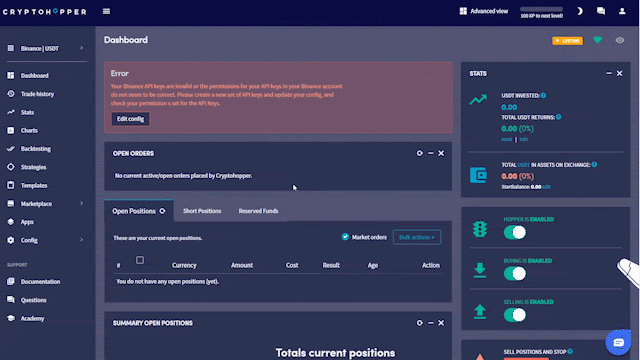Refresh Open Positions tab icon
The height and width of the screenshot is (360, 640).
(162, 211)
